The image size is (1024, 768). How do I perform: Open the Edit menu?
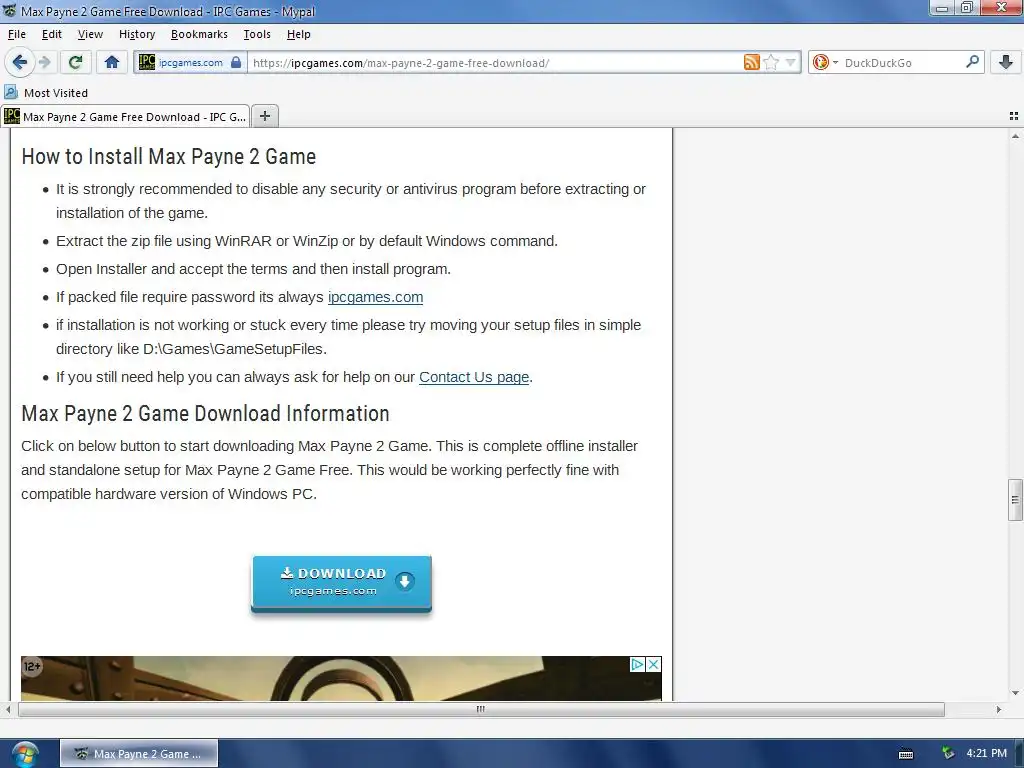pos(52,34)
